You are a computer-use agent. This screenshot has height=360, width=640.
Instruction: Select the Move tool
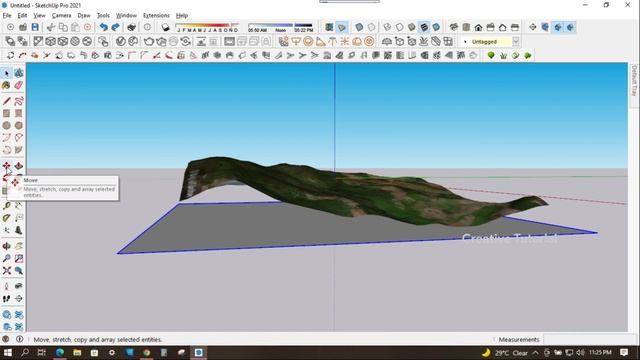coord(7,166)
